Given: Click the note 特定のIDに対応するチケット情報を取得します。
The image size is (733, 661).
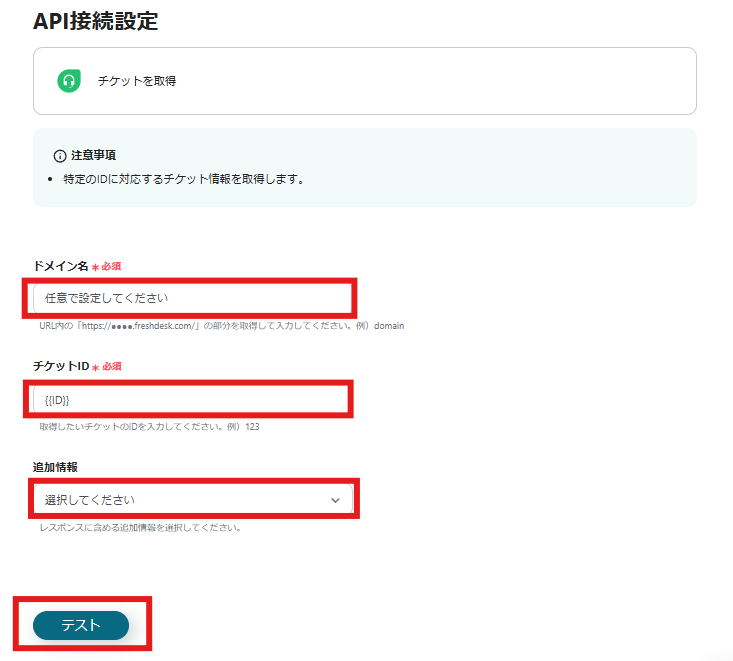Looking at the screenshot, I should click(x=184, y=179).
